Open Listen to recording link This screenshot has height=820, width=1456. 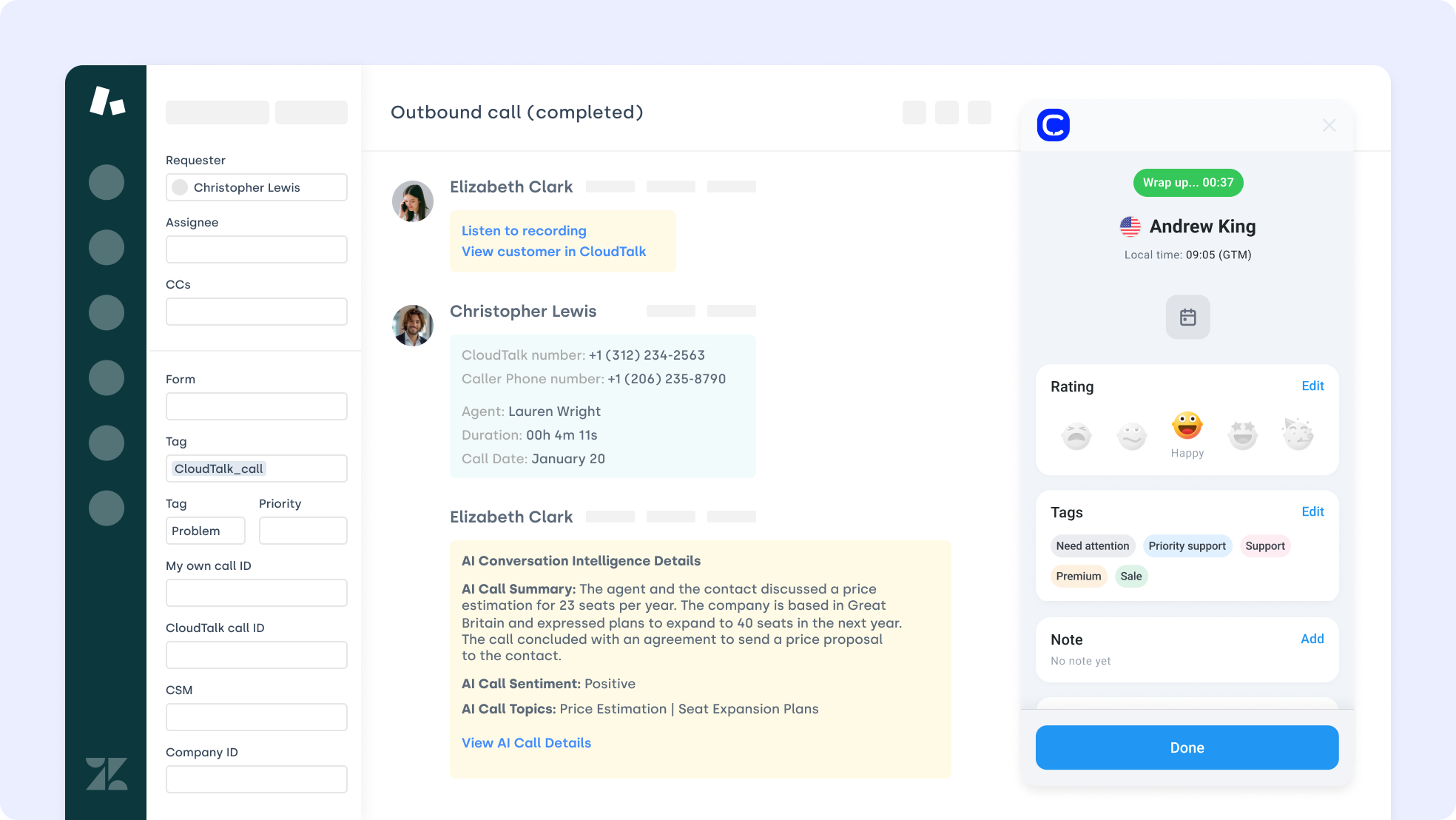pyautogui.click(x=524, y=231)
